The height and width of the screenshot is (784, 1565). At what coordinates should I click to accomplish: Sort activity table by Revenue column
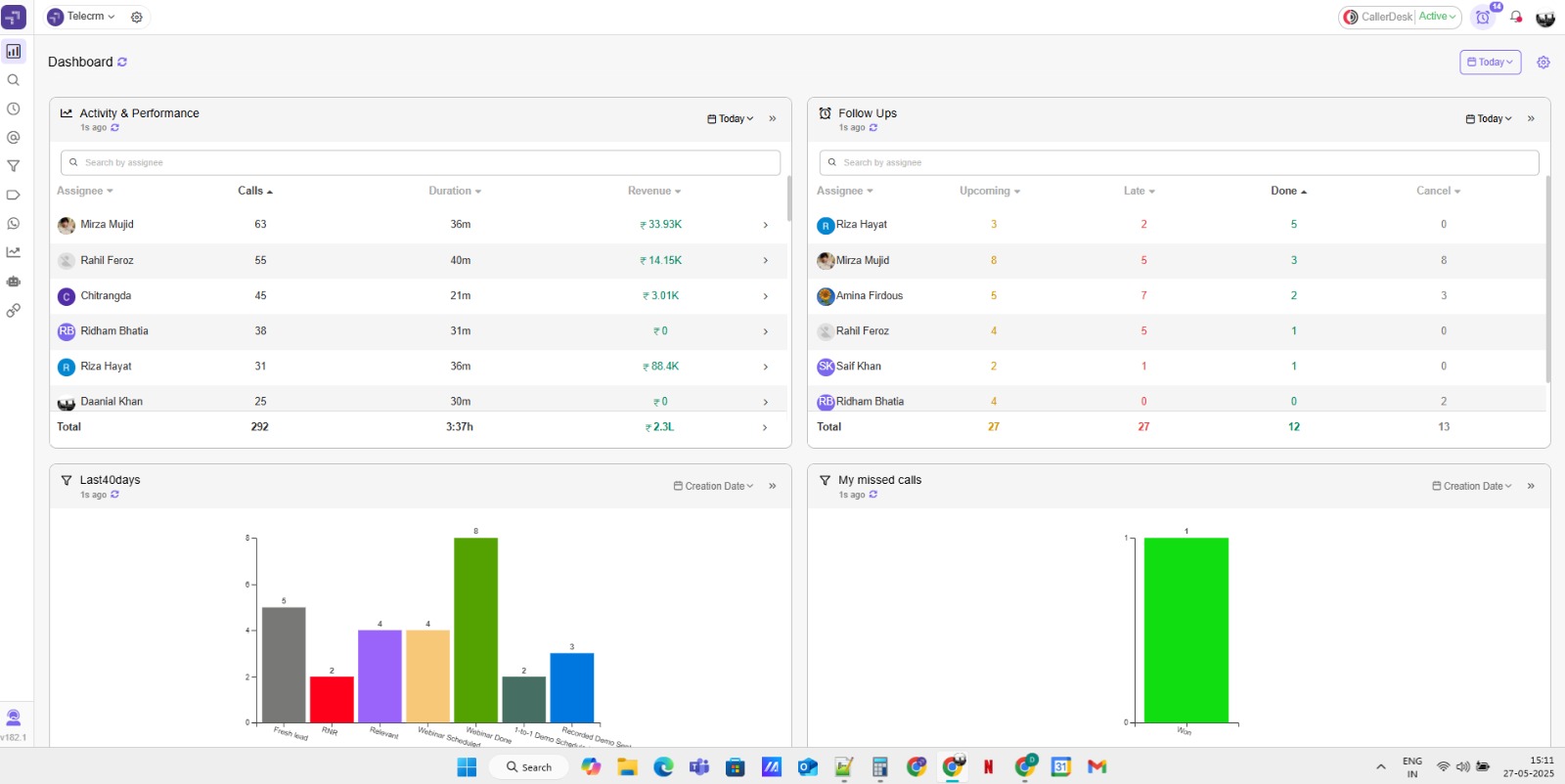(x=653, y=192)
